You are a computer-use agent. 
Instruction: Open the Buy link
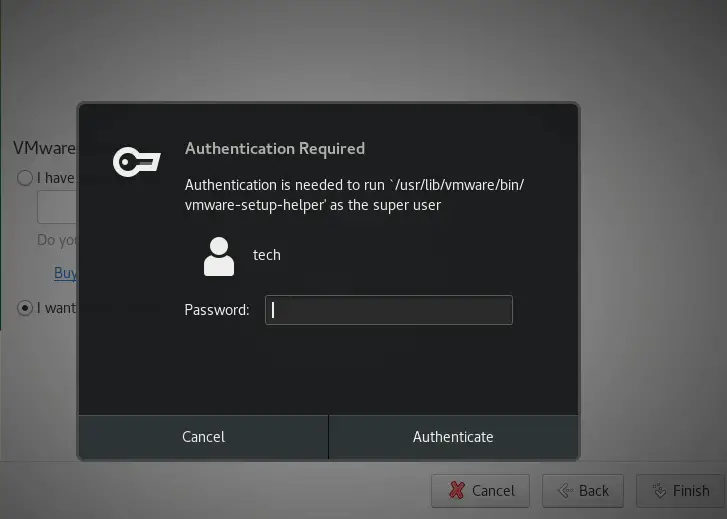pos(65,273)
